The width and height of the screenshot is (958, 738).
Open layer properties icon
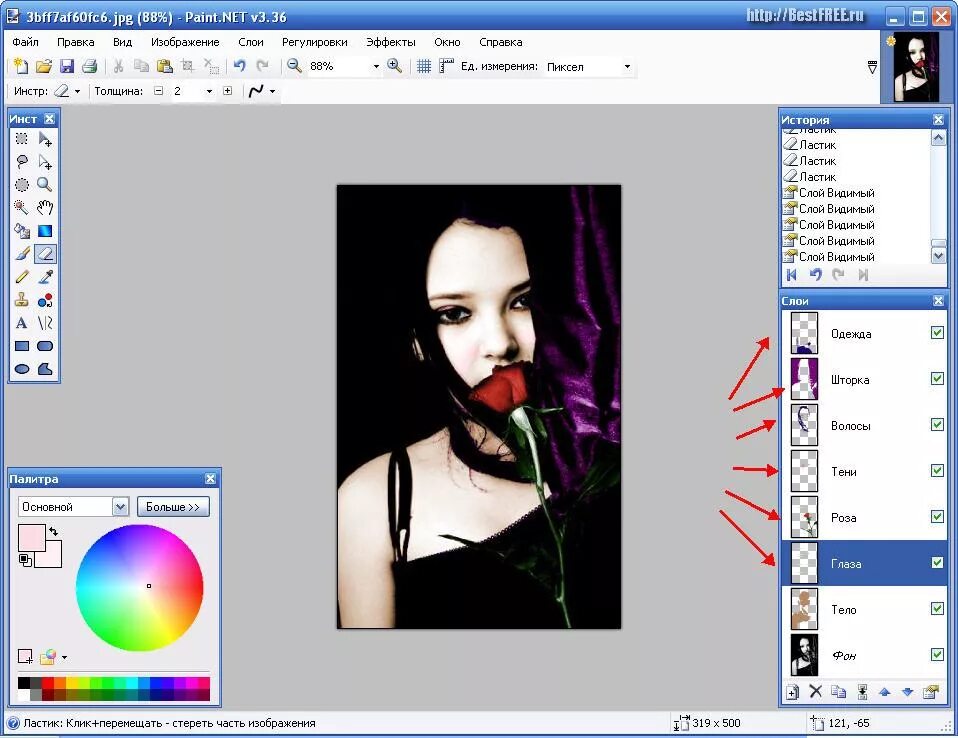click(x=931, y=692)
